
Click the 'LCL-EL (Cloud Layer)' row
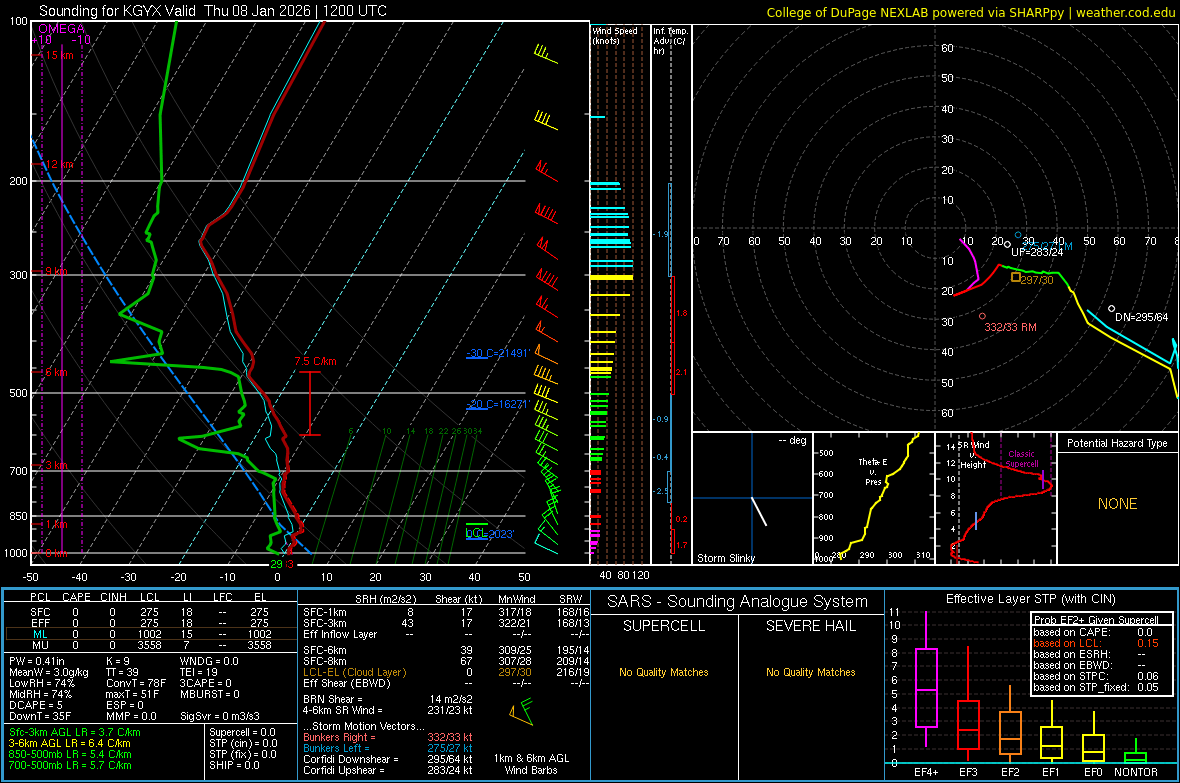pyautogui.click(x=446, y=672)
